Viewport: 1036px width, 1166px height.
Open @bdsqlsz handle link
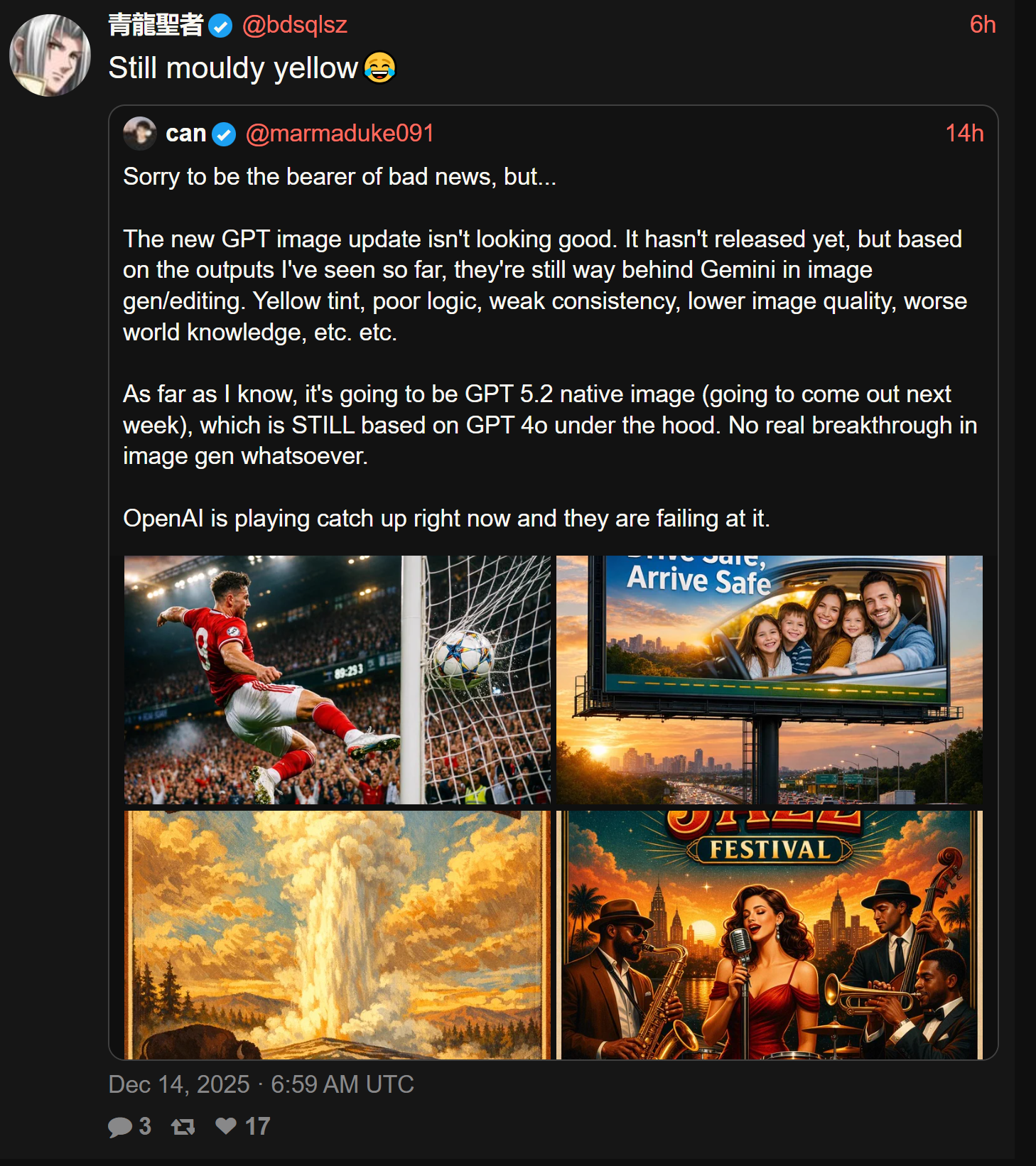[294, 25]
